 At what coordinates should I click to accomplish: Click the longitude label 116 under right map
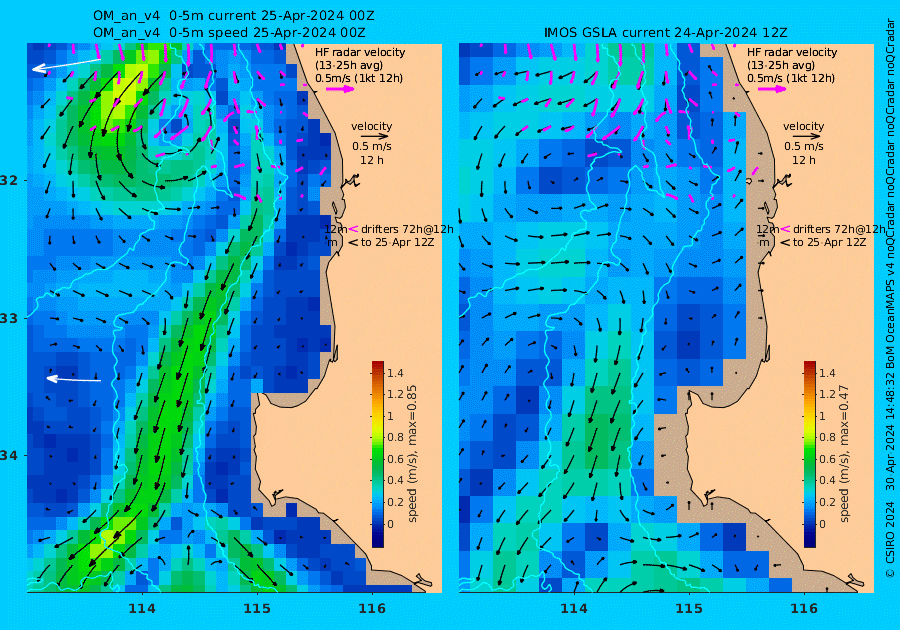[804, 609]
